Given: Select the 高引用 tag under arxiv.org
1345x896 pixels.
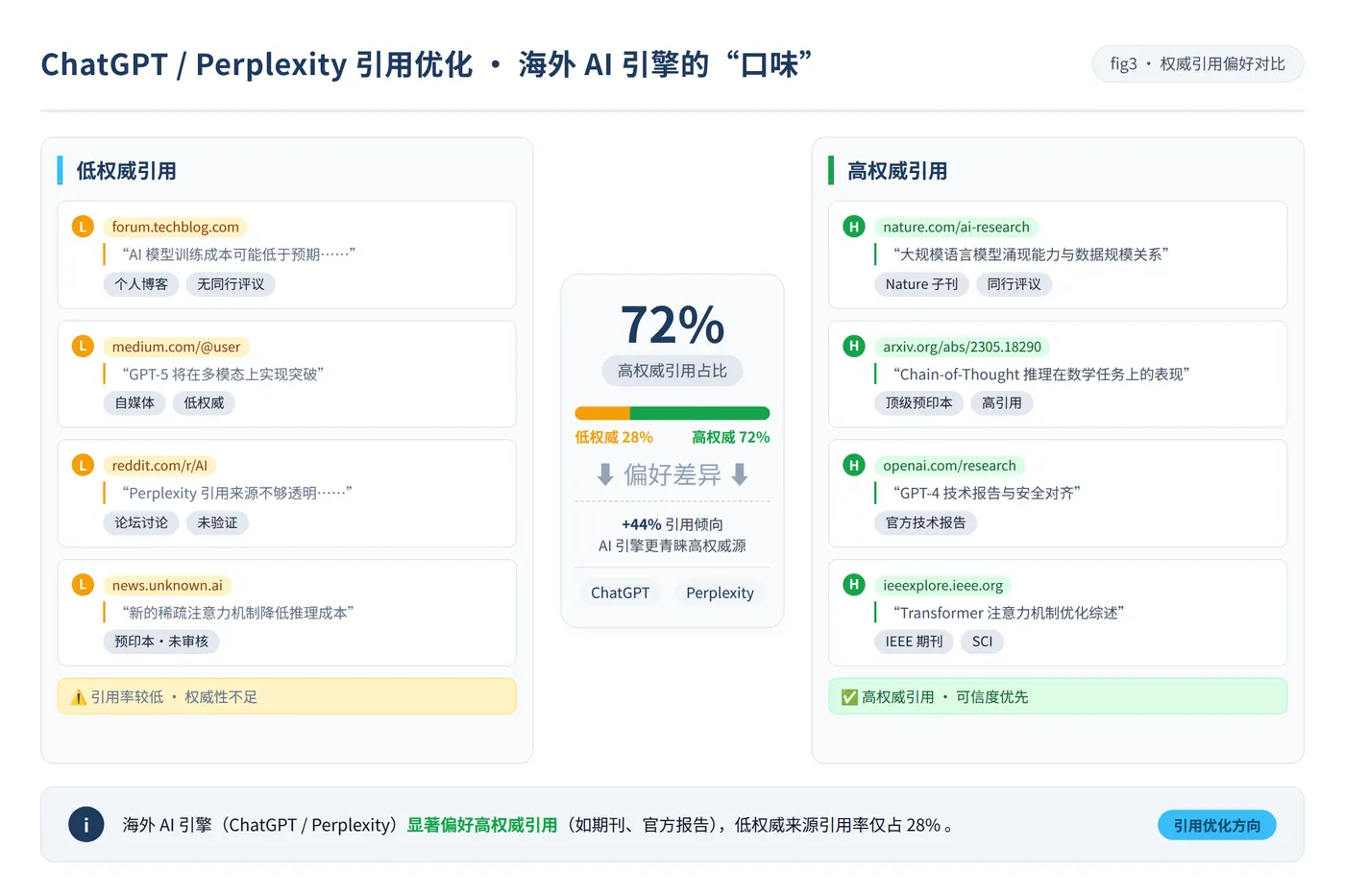Looking at the screenshot, I should [1002, 403].
